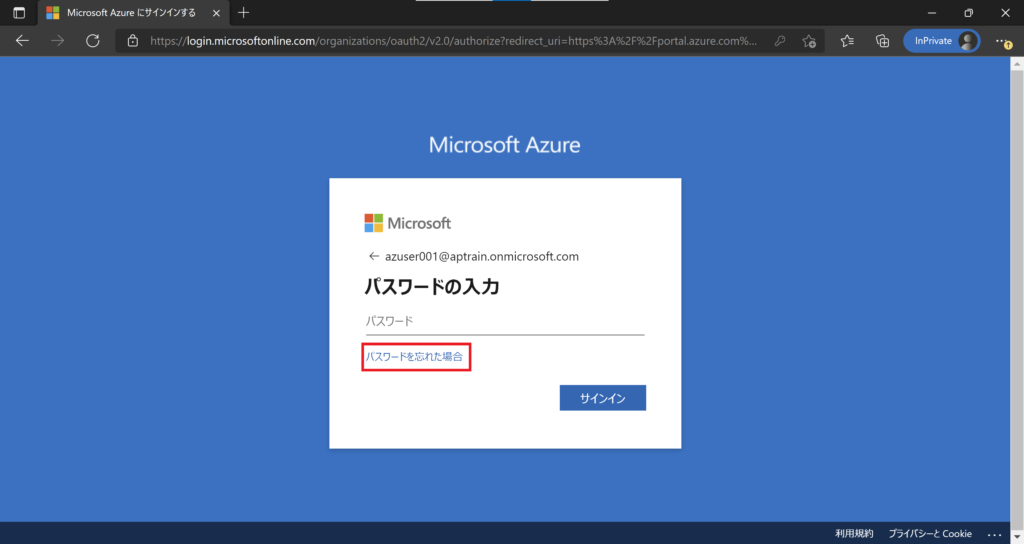Click the サインイン button
The height and width of the screenshot is (544, 1024).
(603, 398)
